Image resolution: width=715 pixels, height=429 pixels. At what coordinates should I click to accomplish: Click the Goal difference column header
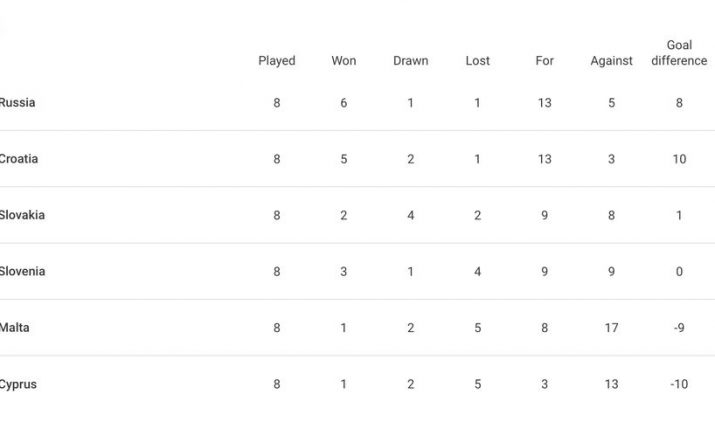679,53
